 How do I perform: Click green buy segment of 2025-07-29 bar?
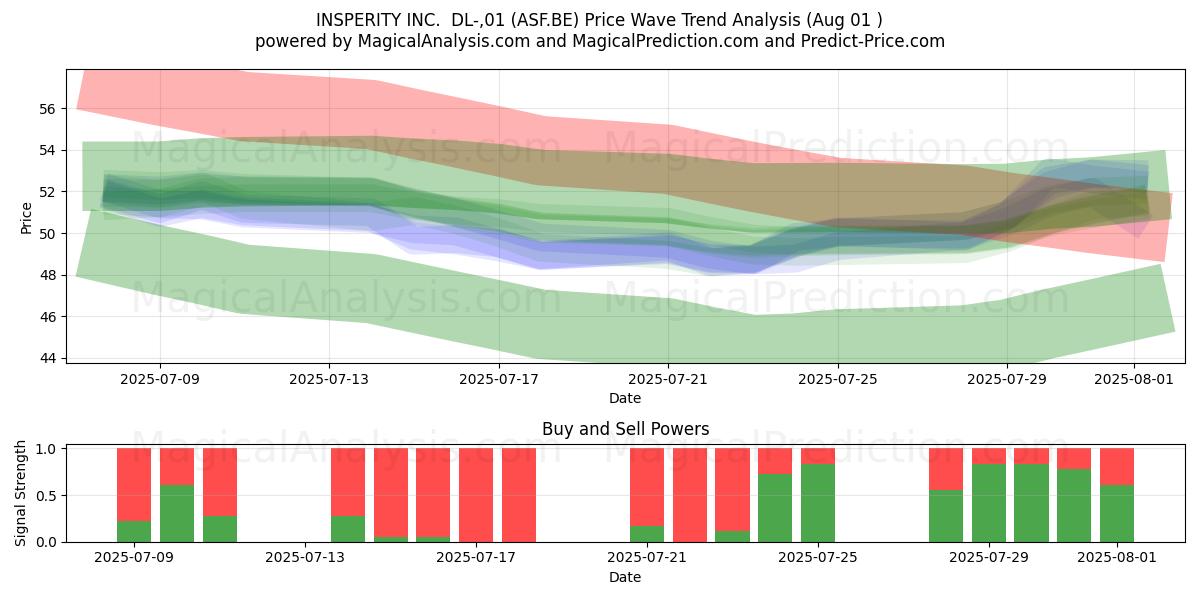989,503
